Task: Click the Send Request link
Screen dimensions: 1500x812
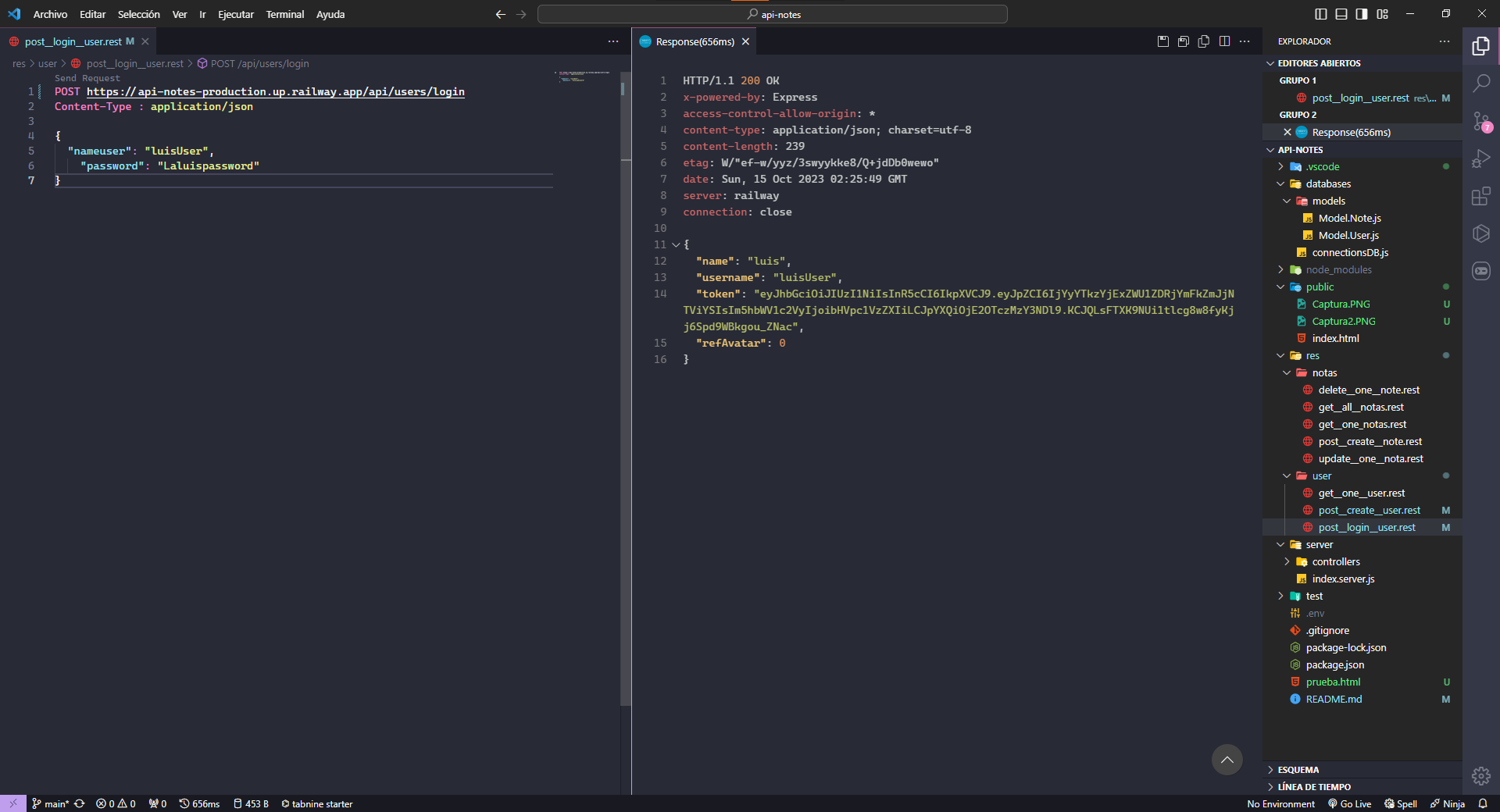Action: [87, 78]
